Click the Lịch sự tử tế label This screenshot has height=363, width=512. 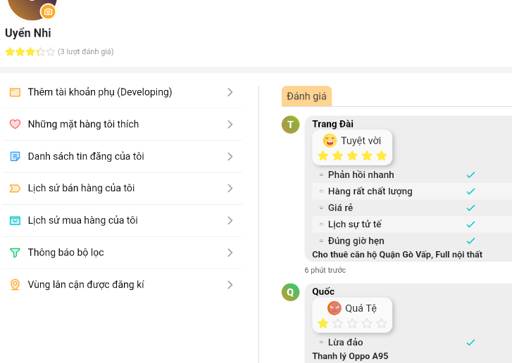(x=354, y=224)
